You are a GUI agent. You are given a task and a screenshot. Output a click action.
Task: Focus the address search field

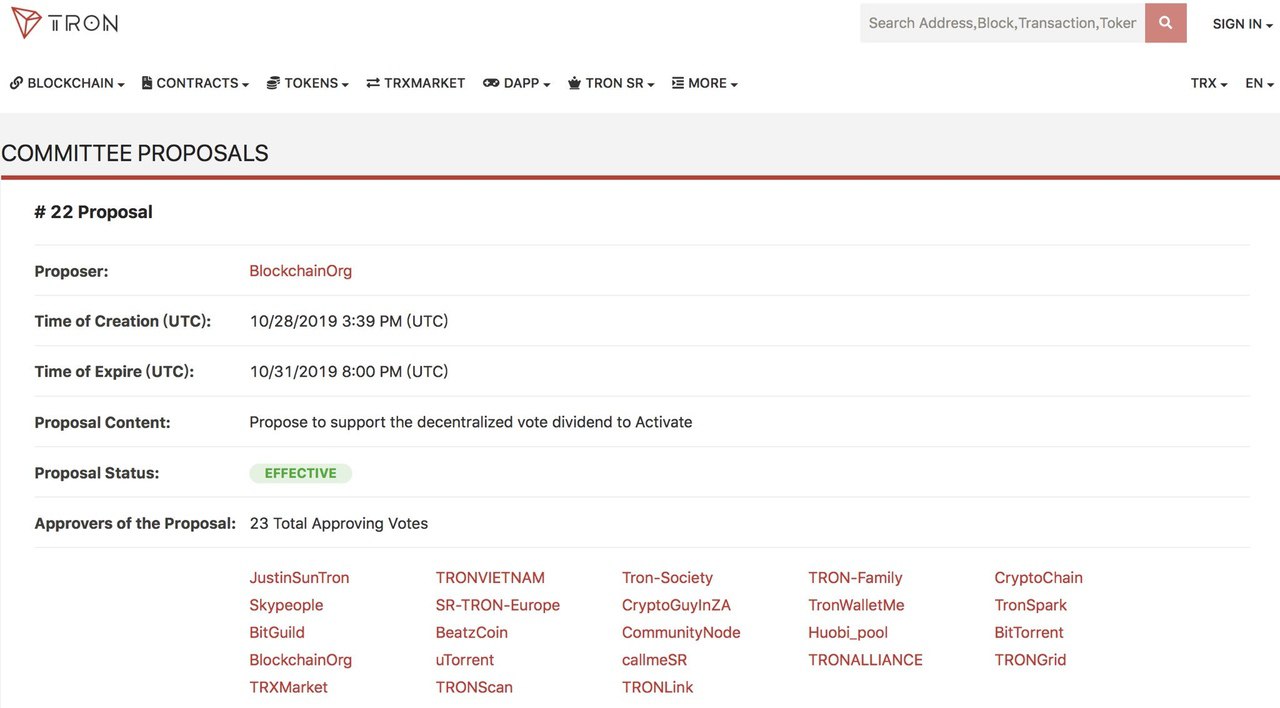click(x=1002, y=23)
